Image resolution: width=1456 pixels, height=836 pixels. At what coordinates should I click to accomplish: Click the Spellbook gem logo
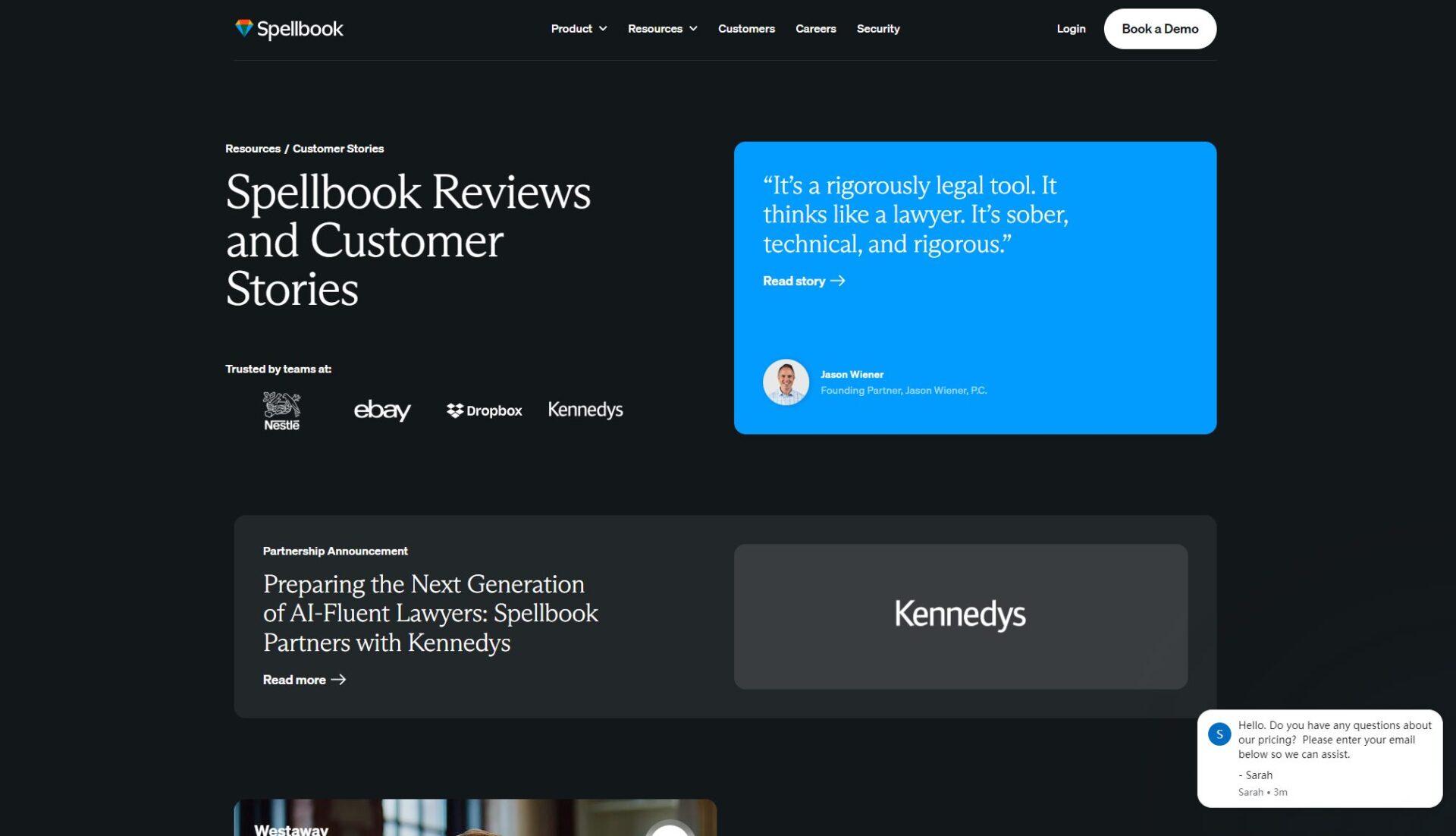tap(243, 28)
